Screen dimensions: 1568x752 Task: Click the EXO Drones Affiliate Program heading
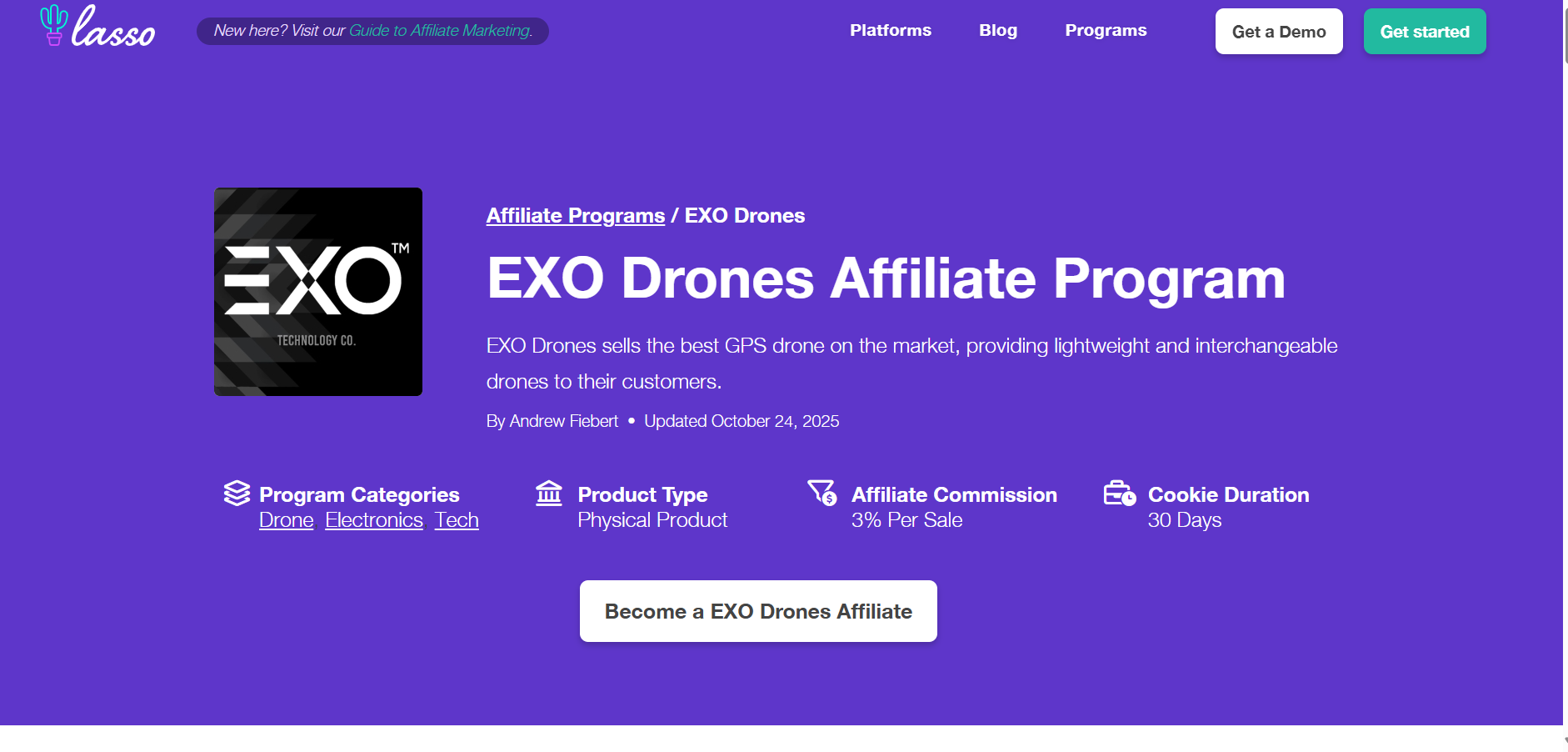tap(886, 278)
